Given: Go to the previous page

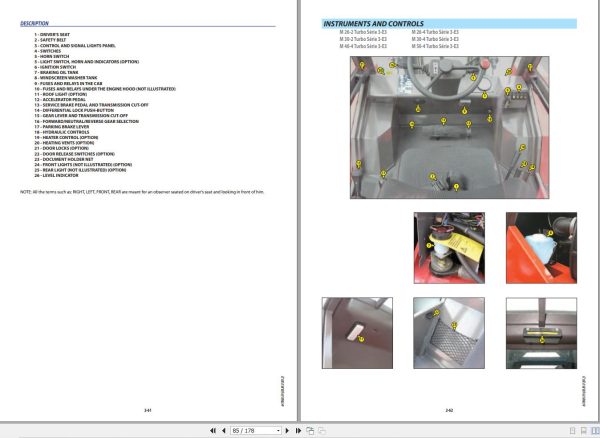Looking at the screenshot, I should [x=224, y=431].
